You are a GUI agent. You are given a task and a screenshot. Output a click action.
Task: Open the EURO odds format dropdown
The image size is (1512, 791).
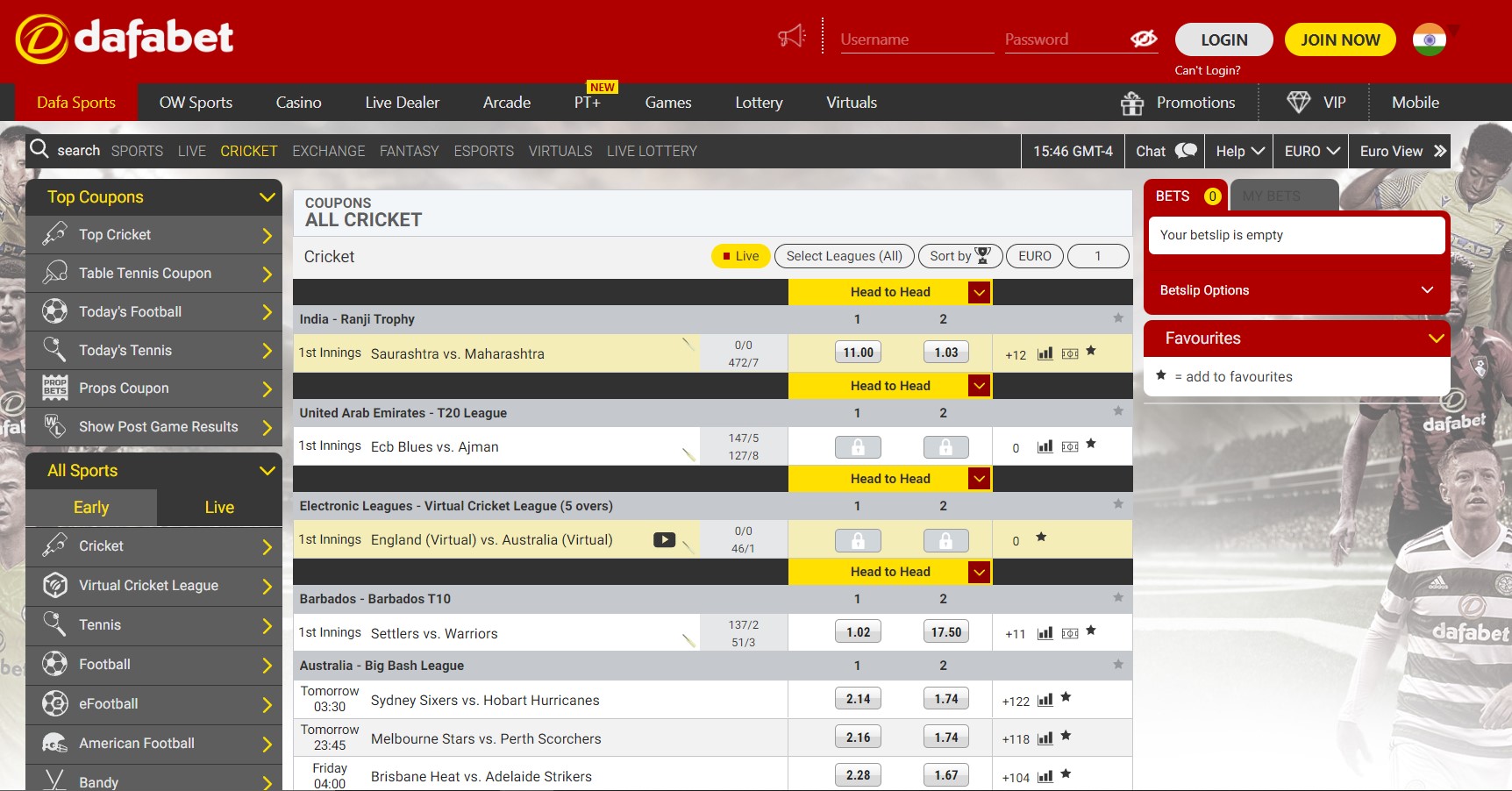click(1311, 151)
